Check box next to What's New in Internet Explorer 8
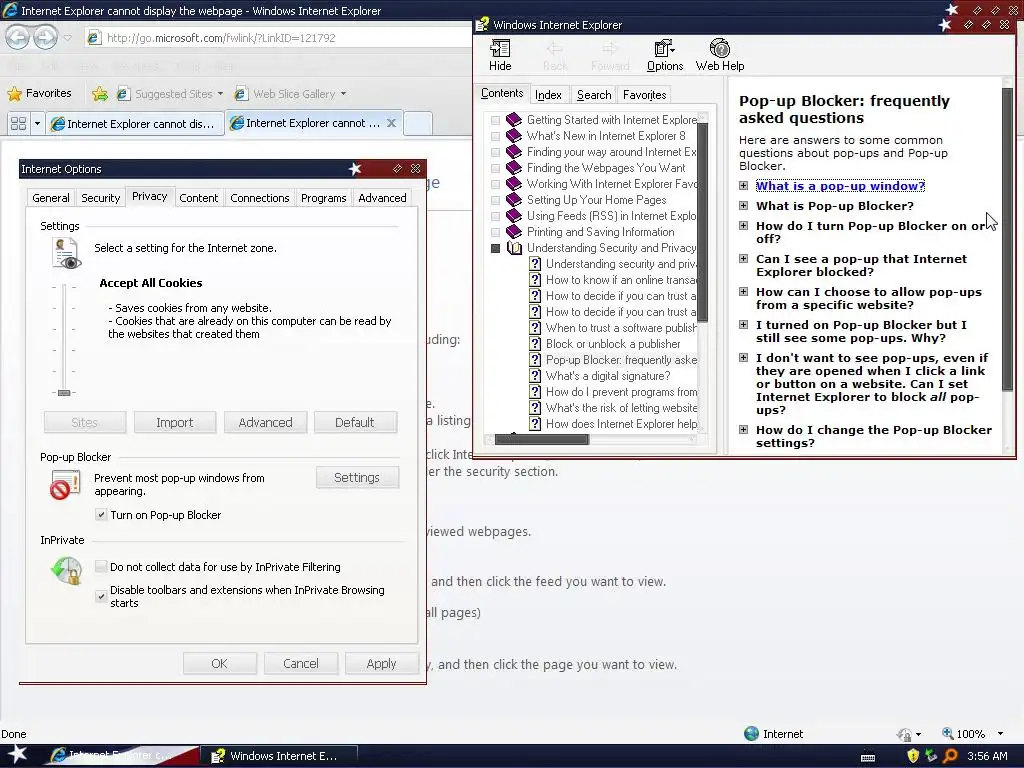The height and width of the screenshot is (768, 1024). click(496, 136)
